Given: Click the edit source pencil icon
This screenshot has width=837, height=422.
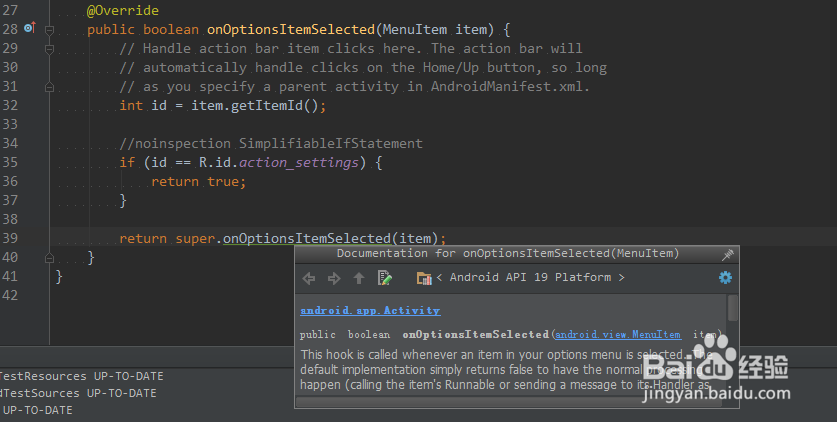Looking at the screenshot, I should pyautogui.click(x=384, y=278).
